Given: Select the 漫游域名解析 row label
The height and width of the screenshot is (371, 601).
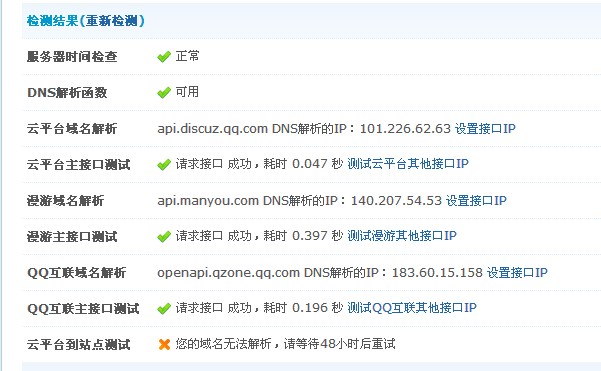Looking at the screenshot, I should (65, 201).
